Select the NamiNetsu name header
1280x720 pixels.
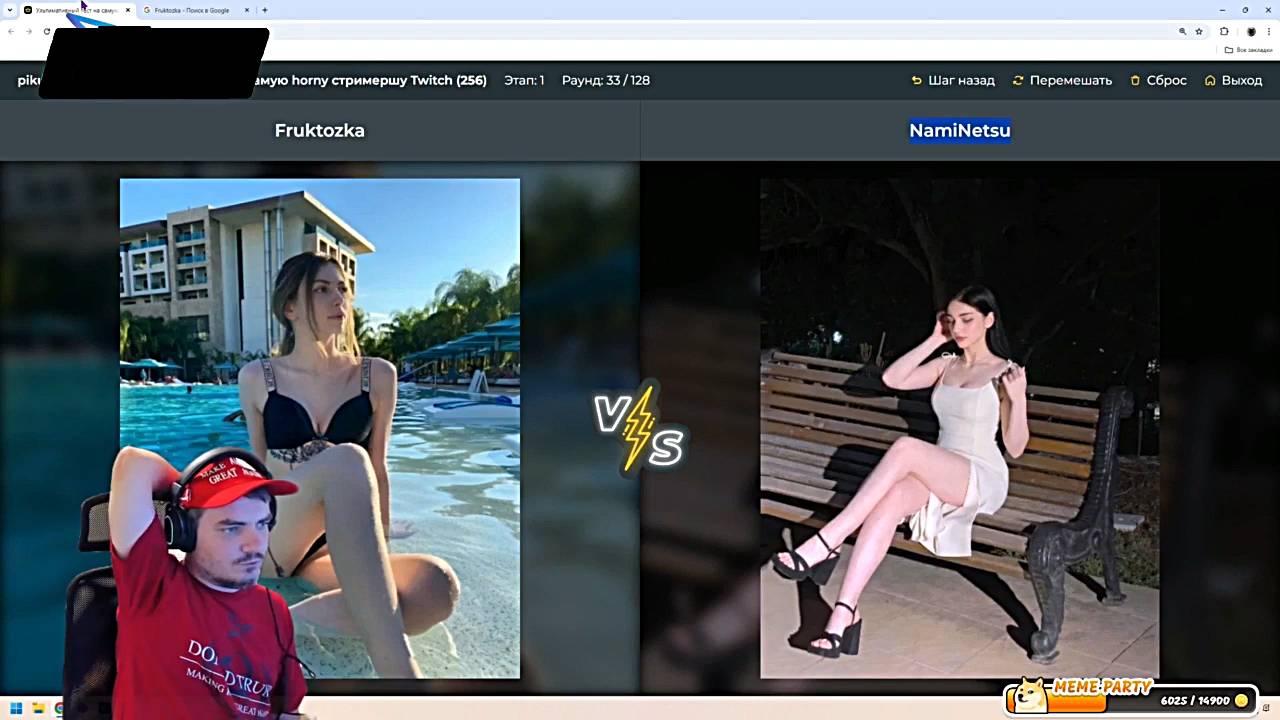click(960, 130)
